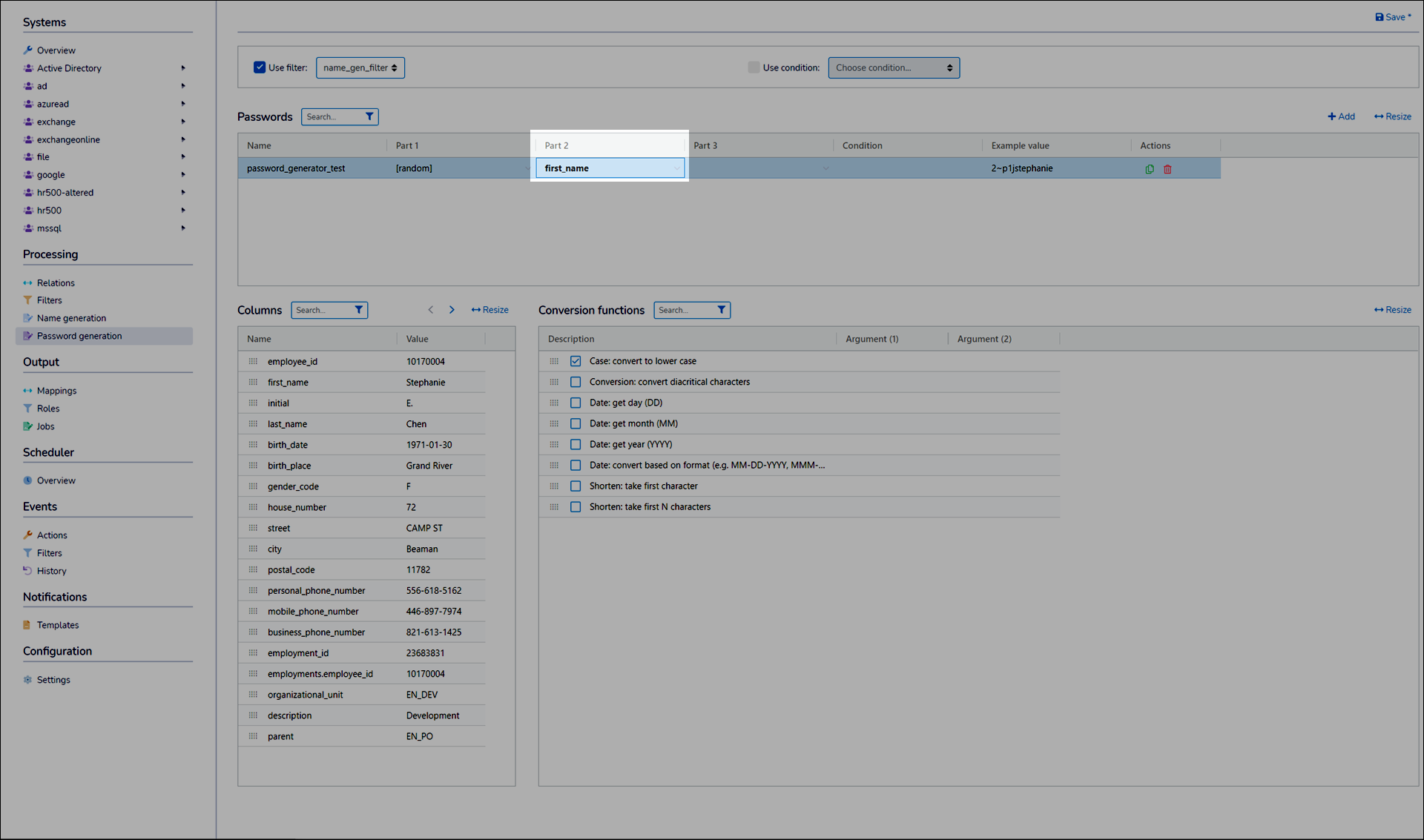Open Name generation in sidebar
The image size is (1424, 840).
coord(71,318)
